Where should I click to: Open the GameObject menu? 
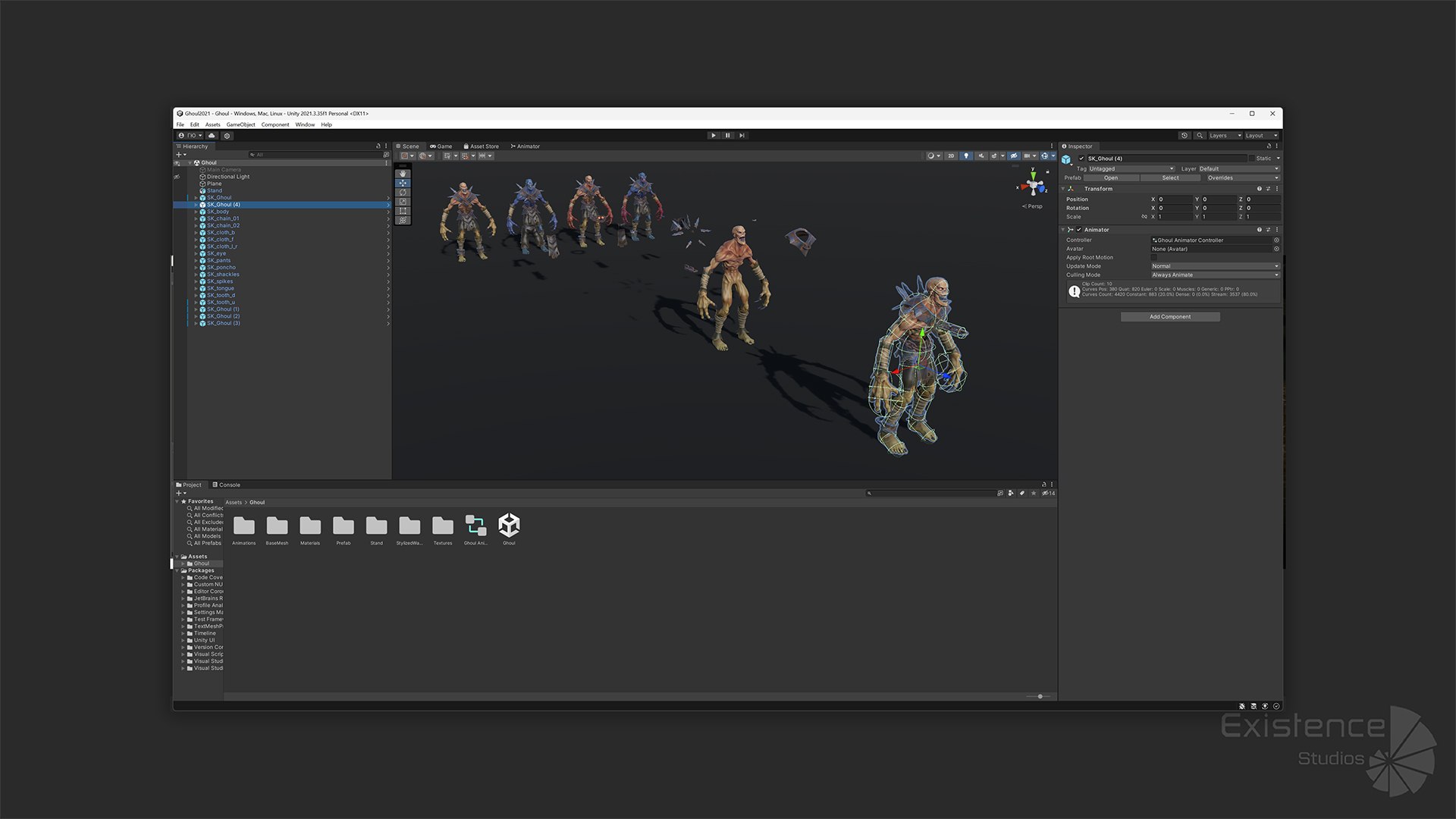(x=240, y=124)
